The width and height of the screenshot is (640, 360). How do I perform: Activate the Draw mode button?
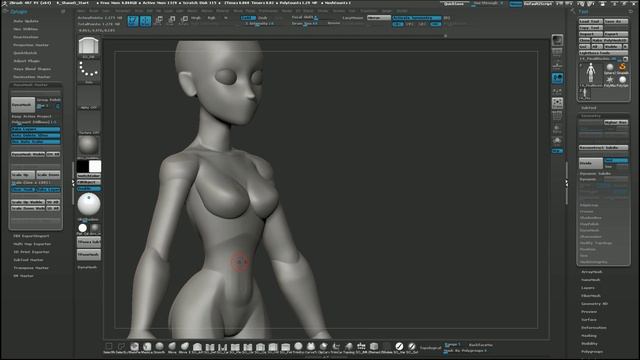click(x=146, y=21)
